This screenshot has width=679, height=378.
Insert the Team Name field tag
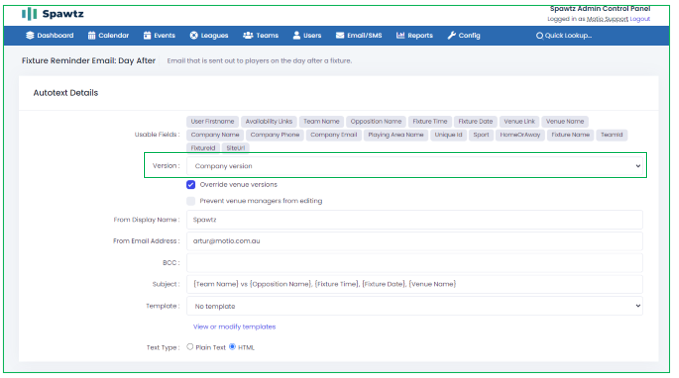coord(321,122)
